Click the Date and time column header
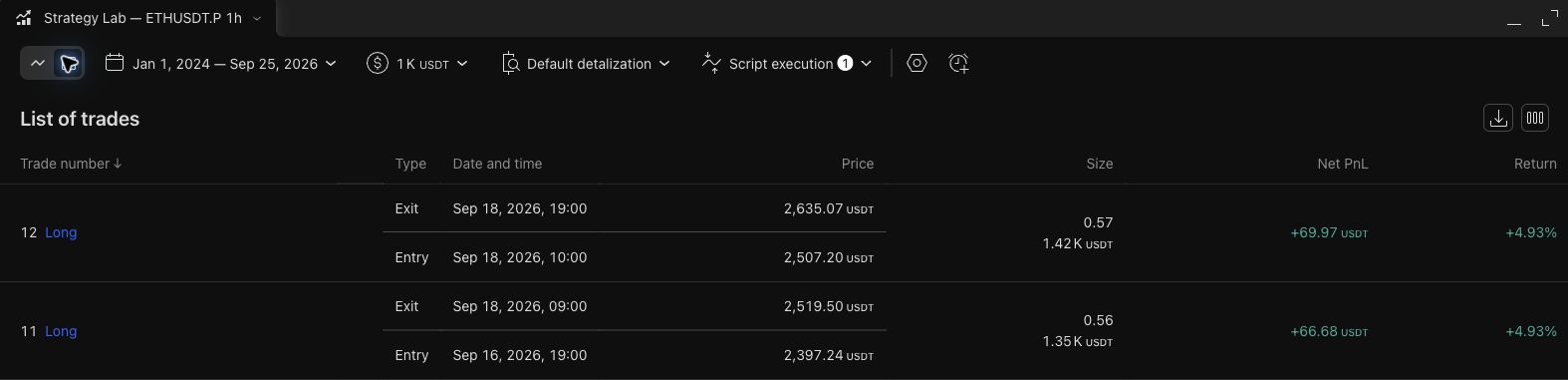The height and width of the screenshot is (380, 1568). [x=497, y=164]
